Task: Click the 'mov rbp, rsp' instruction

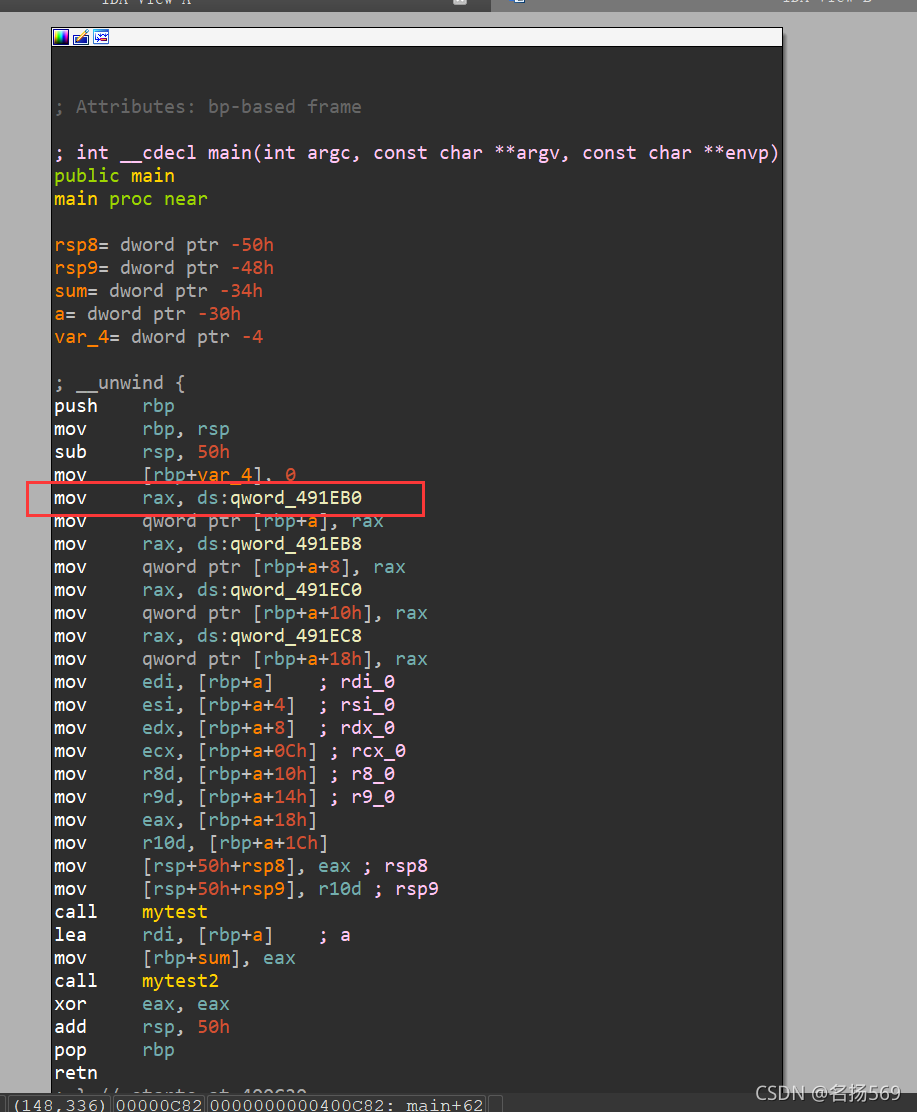Action: click(142, 429)
